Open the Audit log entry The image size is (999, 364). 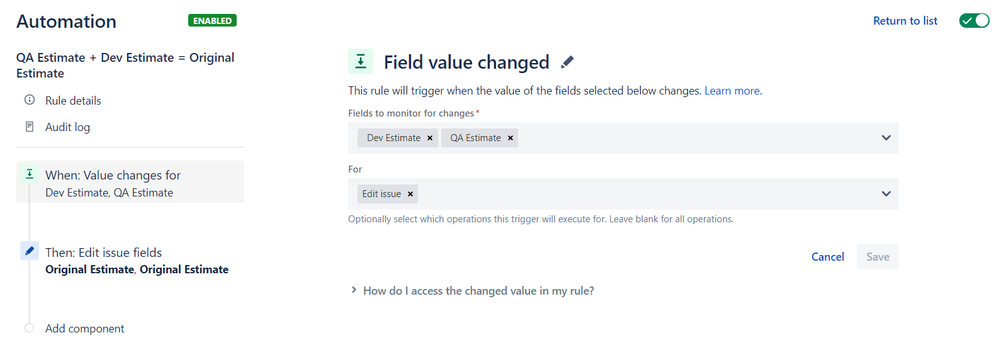click(x=68, y=127)
